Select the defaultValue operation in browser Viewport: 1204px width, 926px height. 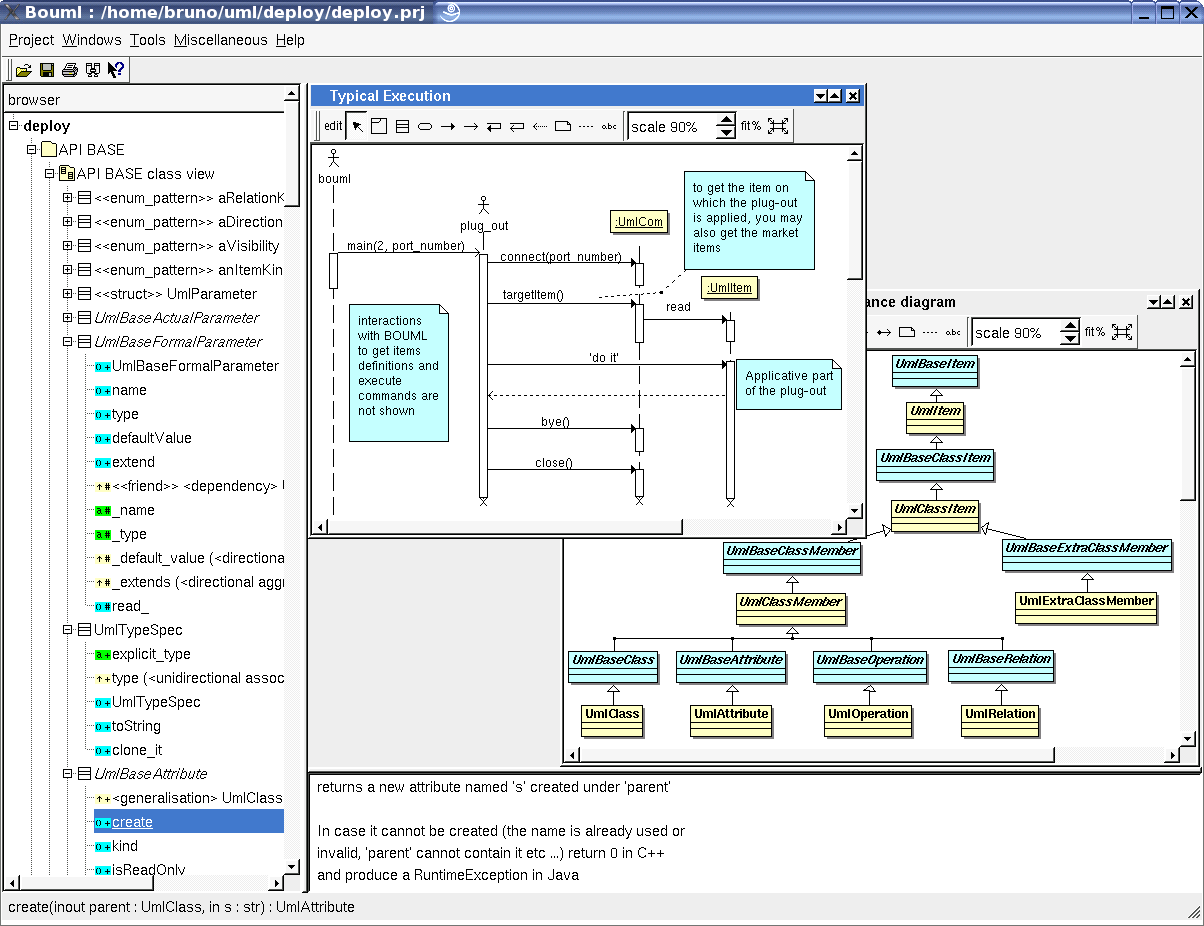(x=151, y=438)
